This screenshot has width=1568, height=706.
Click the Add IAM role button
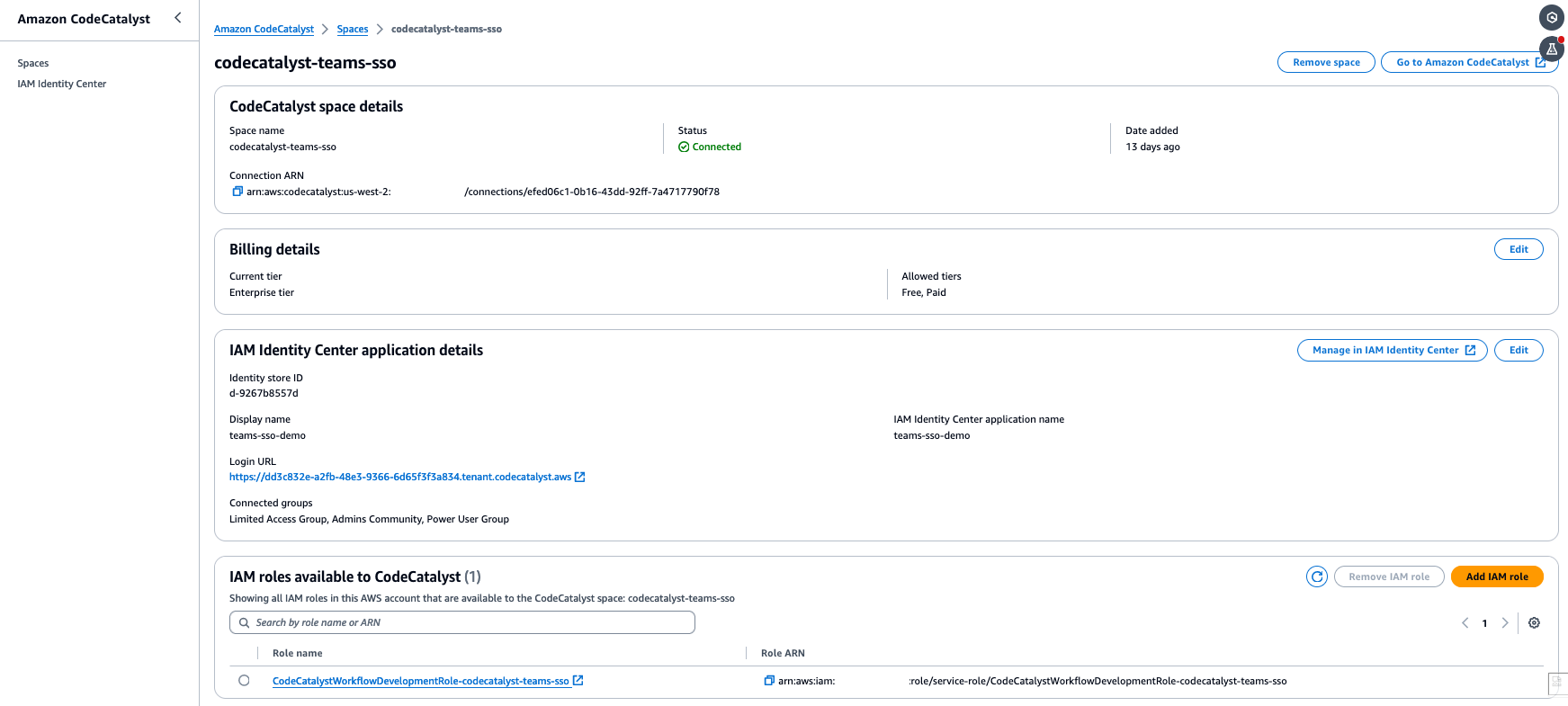tap(1497, 576)
